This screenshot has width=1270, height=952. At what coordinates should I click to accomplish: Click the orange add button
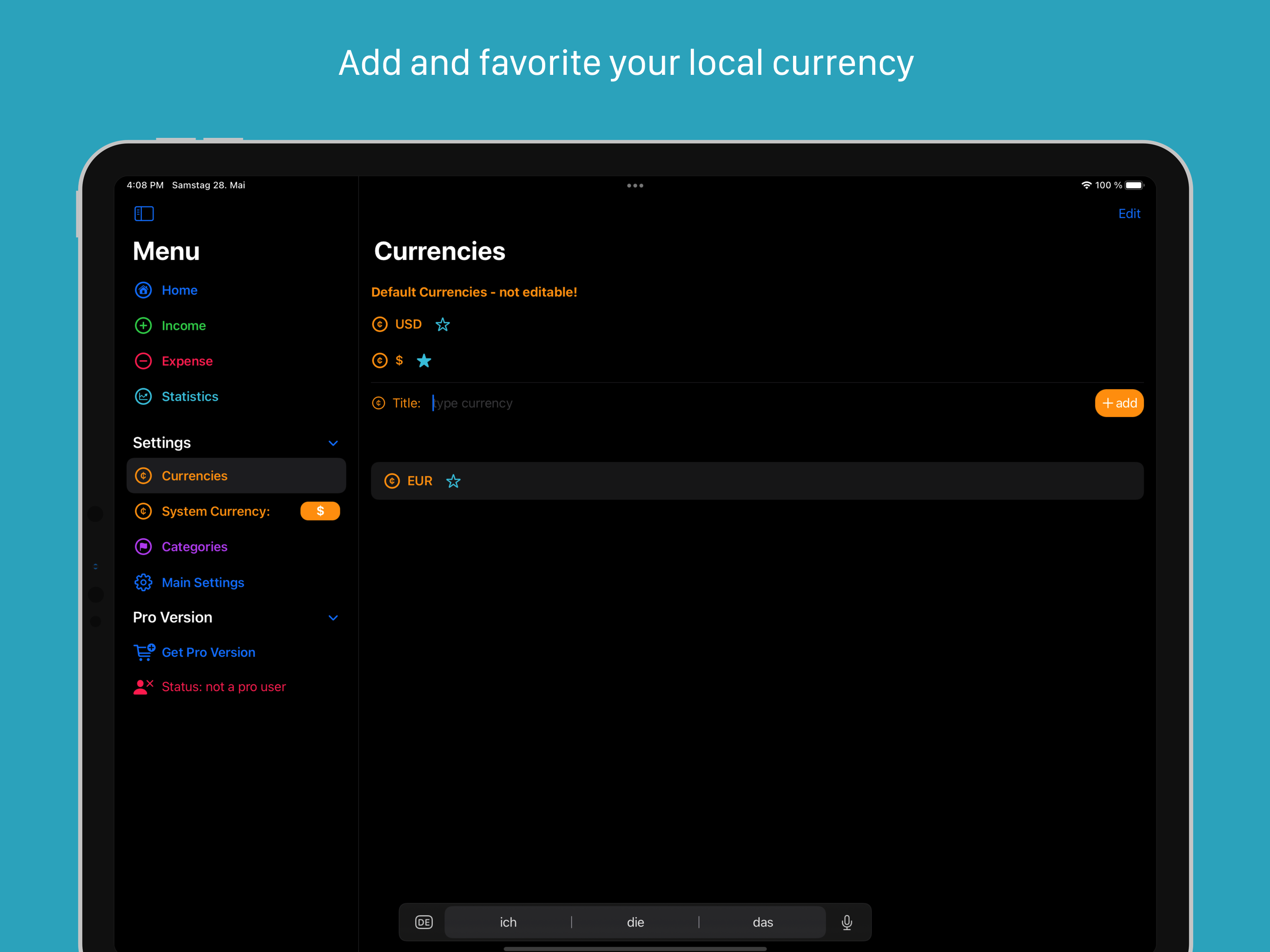click(1119, 403)
